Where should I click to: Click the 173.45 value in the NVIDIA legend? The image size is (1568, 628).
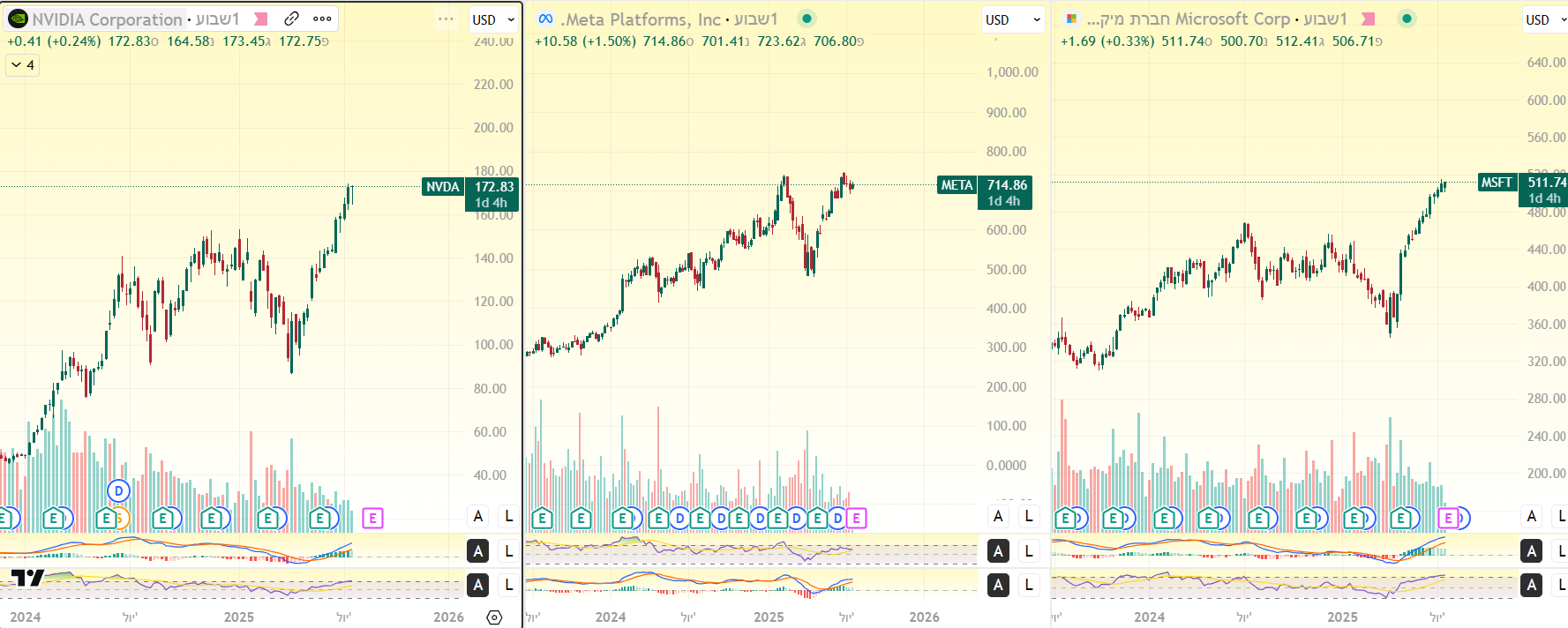[x=244, y=41]
